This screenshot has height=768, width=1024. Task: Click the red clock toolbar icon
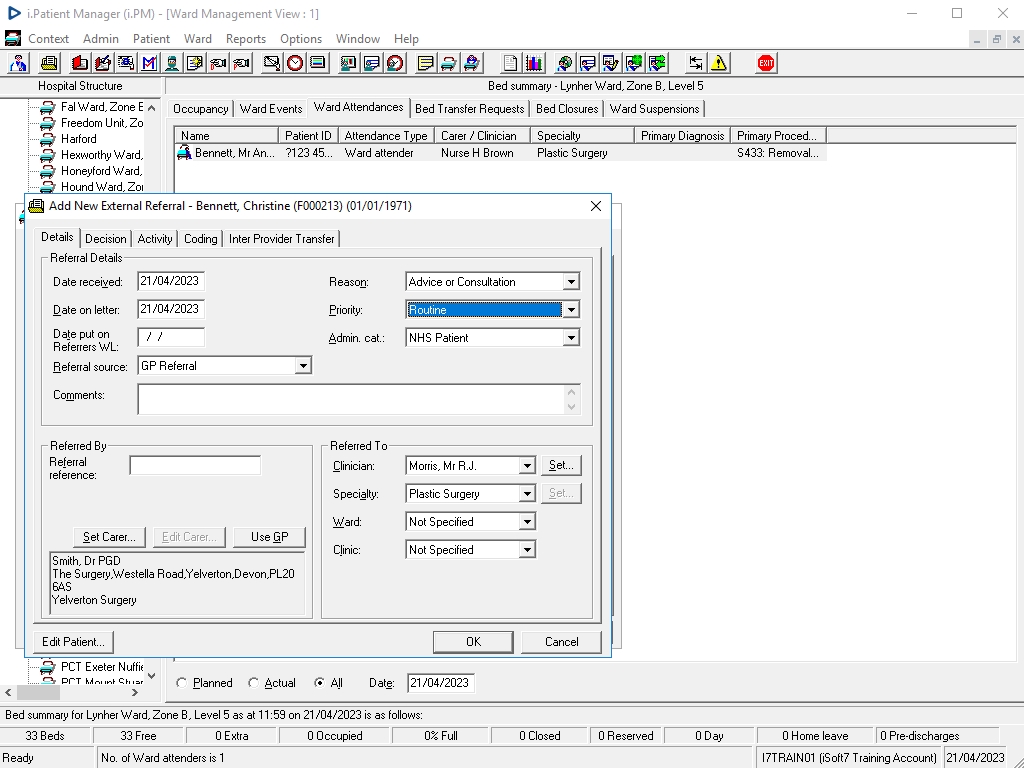(x=295, y=63)
